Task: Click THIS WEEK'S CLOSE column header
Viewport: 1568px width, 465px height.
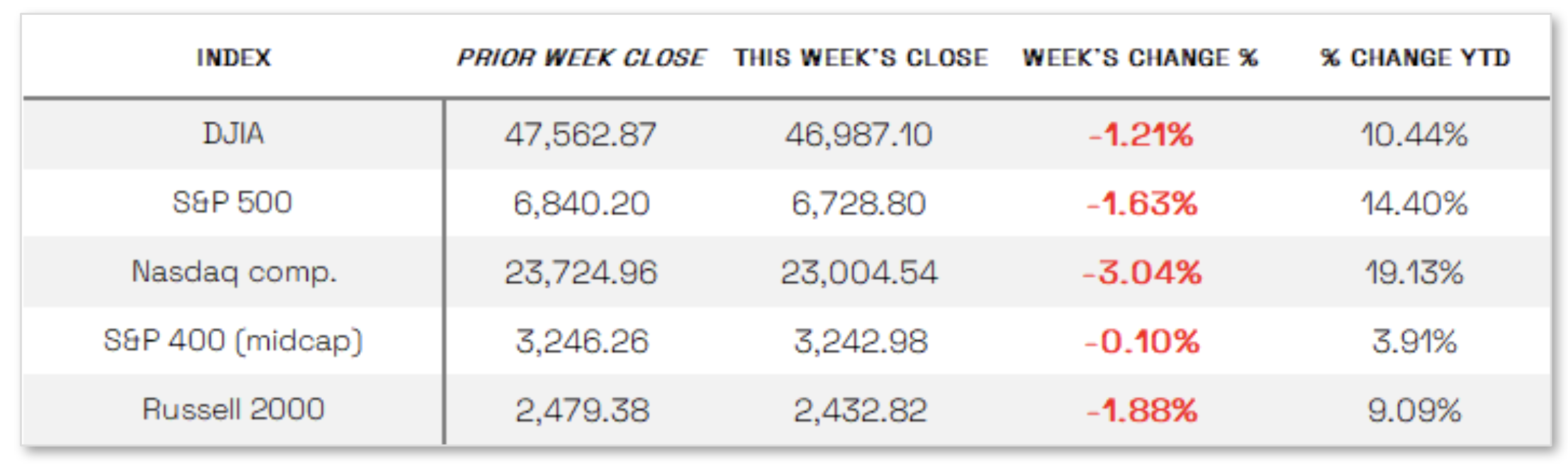Action: [861, 57]
